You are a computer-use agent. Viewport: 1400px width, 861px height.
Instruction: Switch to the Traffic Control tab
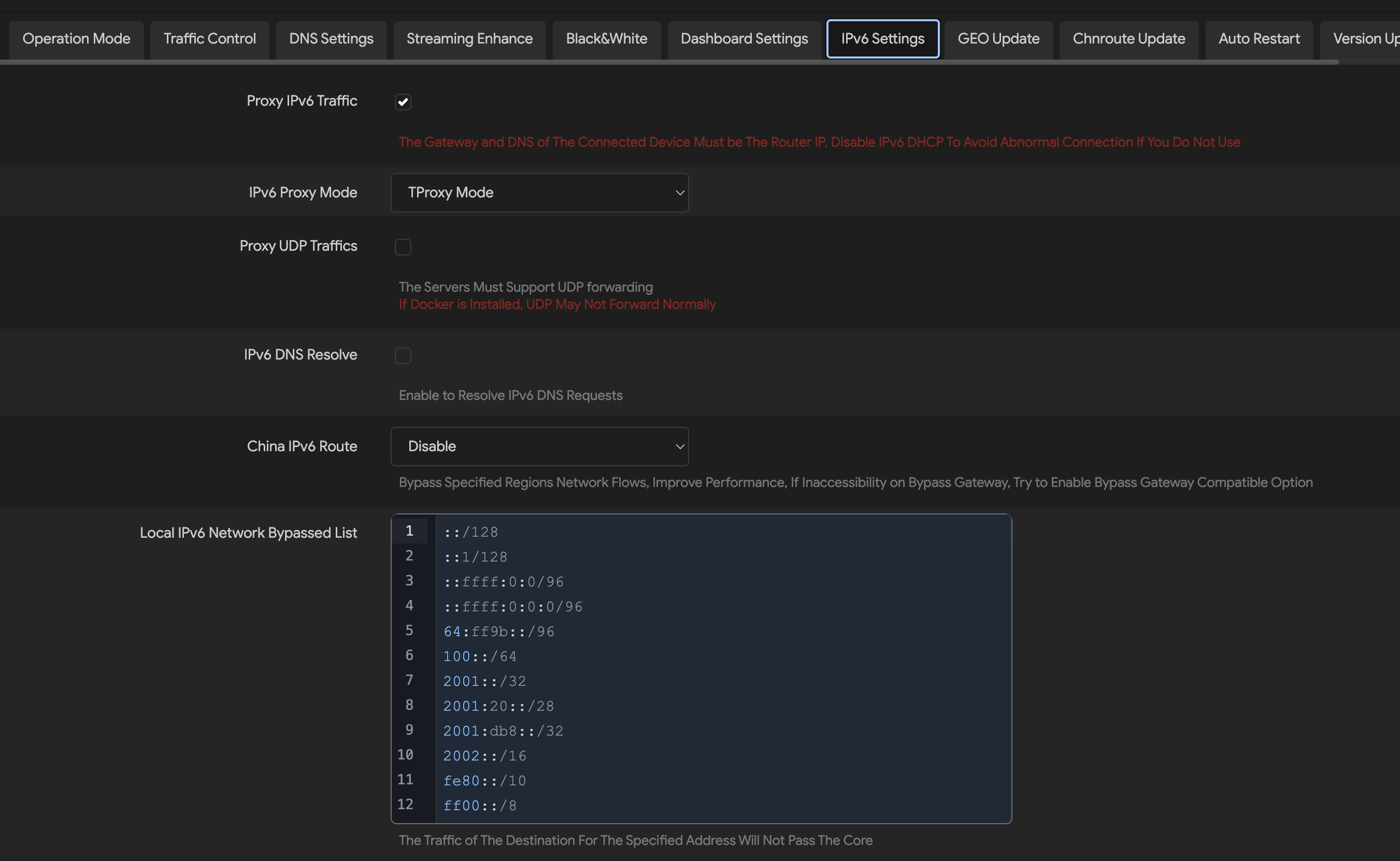[210, 39]
